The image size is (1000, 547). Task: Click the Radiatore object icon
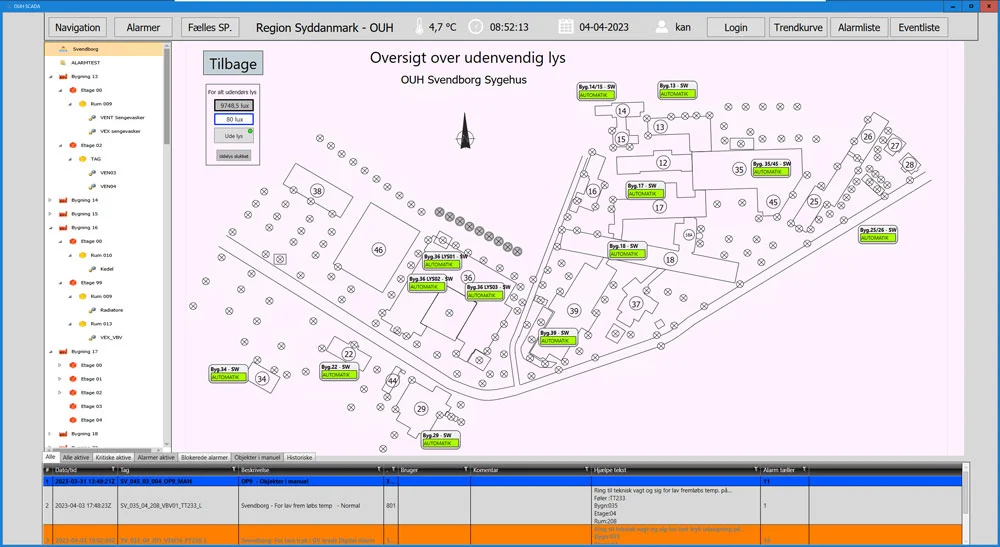[x=92, y=310]
